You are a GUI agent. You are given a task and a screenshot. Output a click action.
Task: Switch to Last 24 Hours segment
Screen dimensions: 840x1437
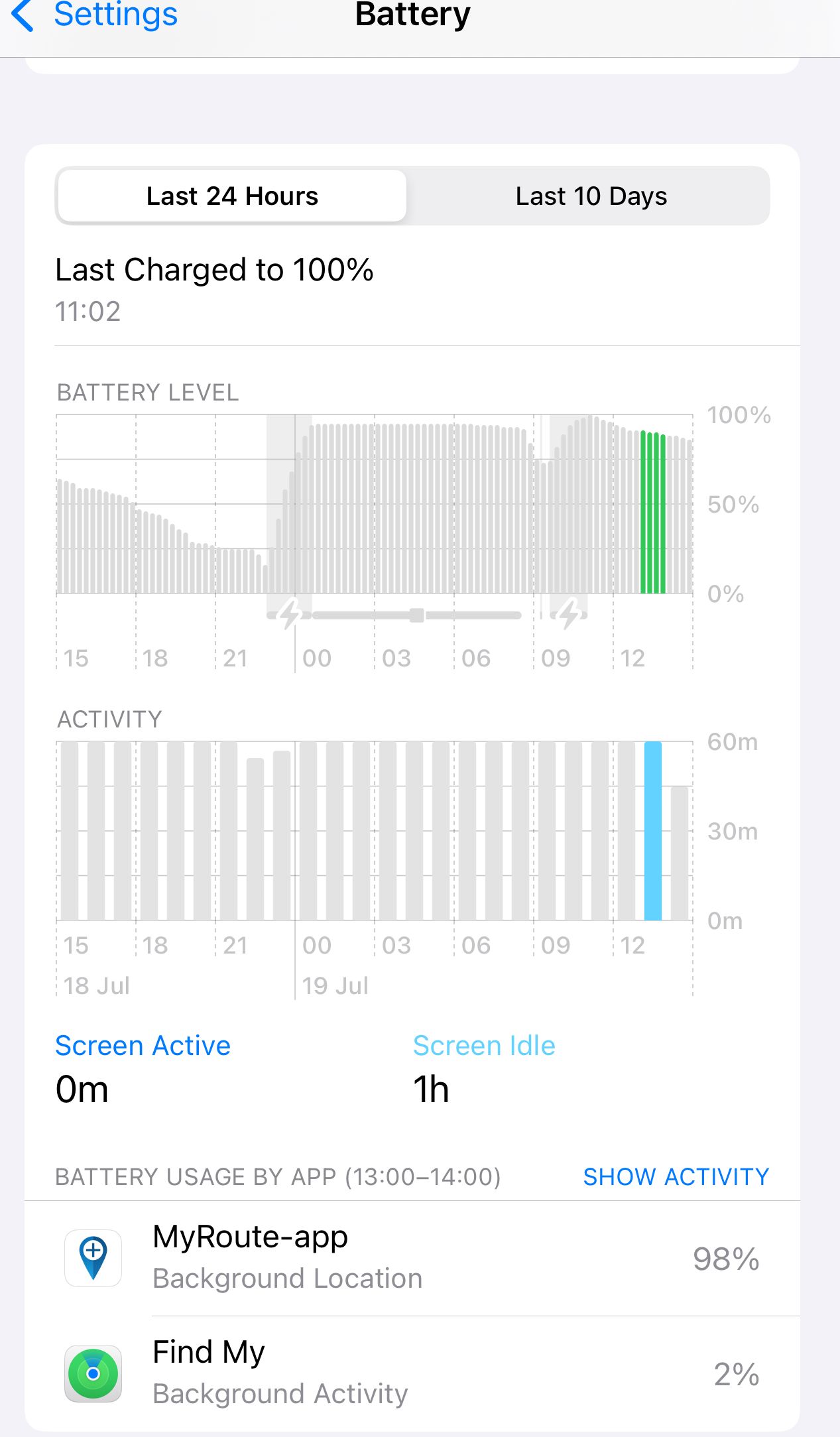[232, 196]
